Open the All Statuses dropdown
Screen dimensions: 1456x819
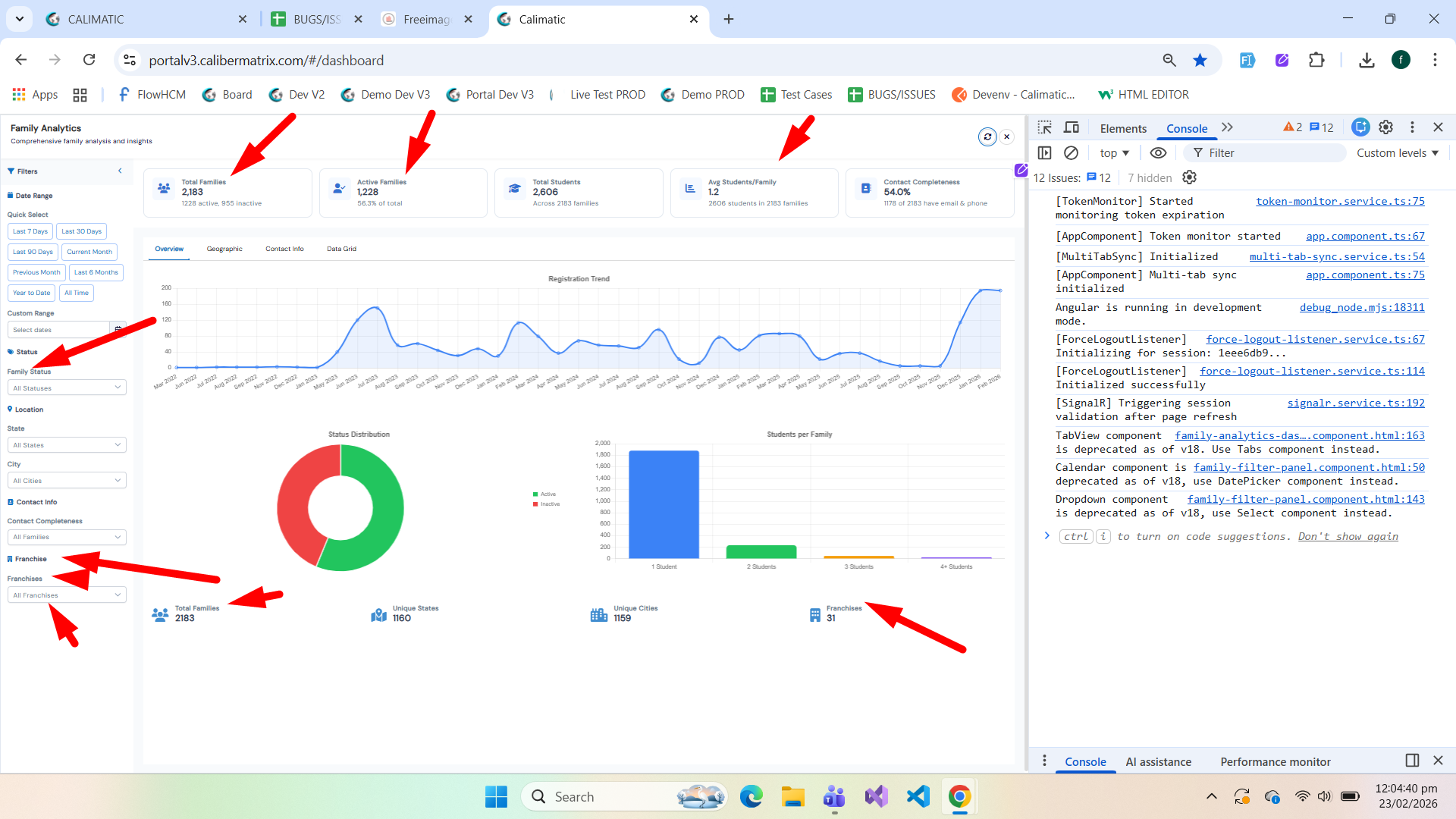[x=67, y=388]
